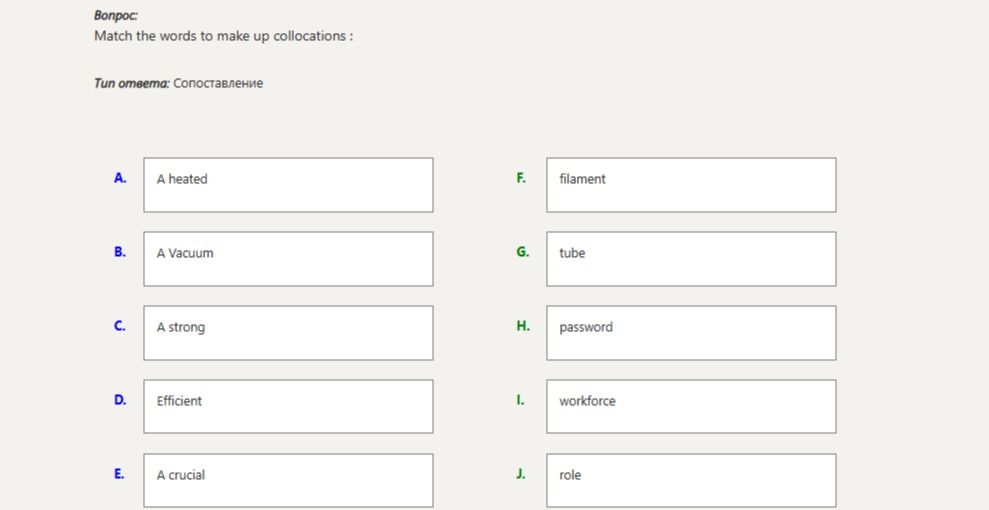Click the blue letter A. label

pyautogui.click(x=120, y=178)
